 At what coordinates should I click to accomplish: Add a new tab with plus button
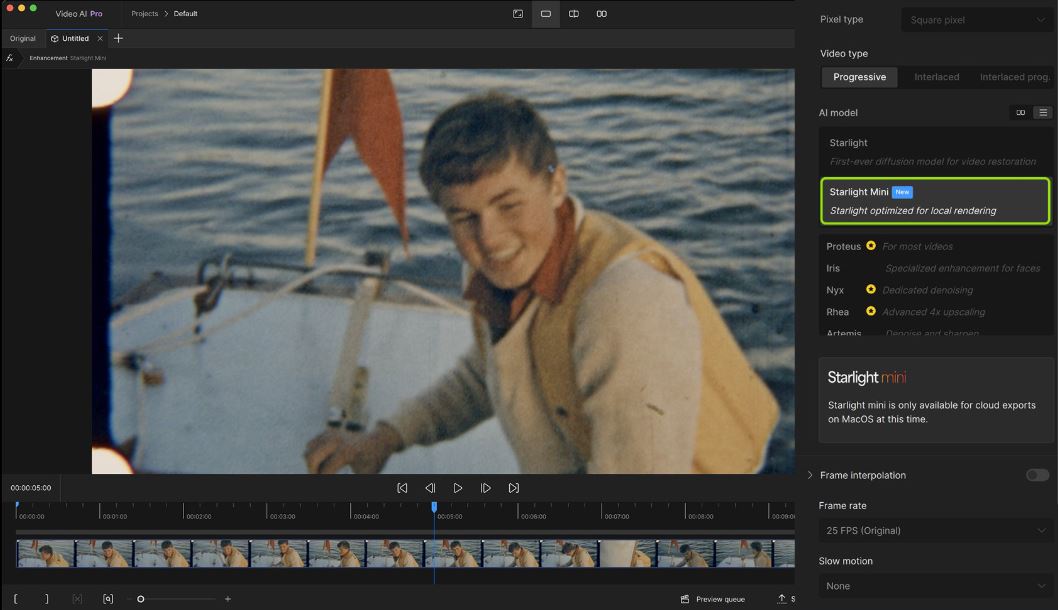pos(118,38)
